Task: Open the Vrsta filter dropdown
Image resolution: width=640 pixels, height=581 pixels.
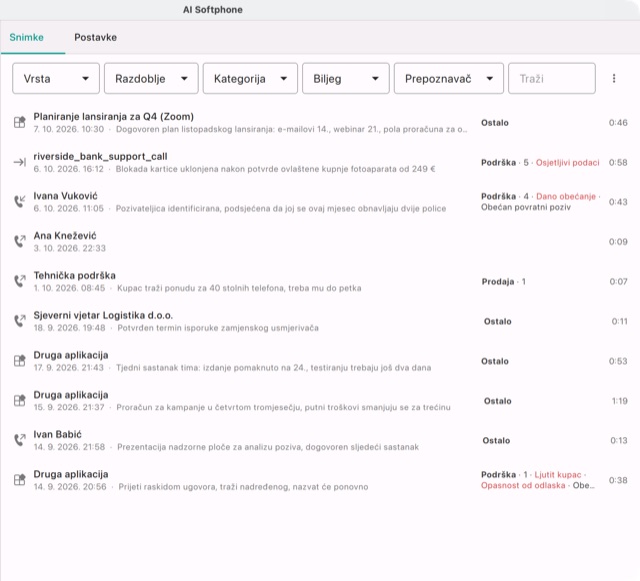Action: tap(56, 78)
